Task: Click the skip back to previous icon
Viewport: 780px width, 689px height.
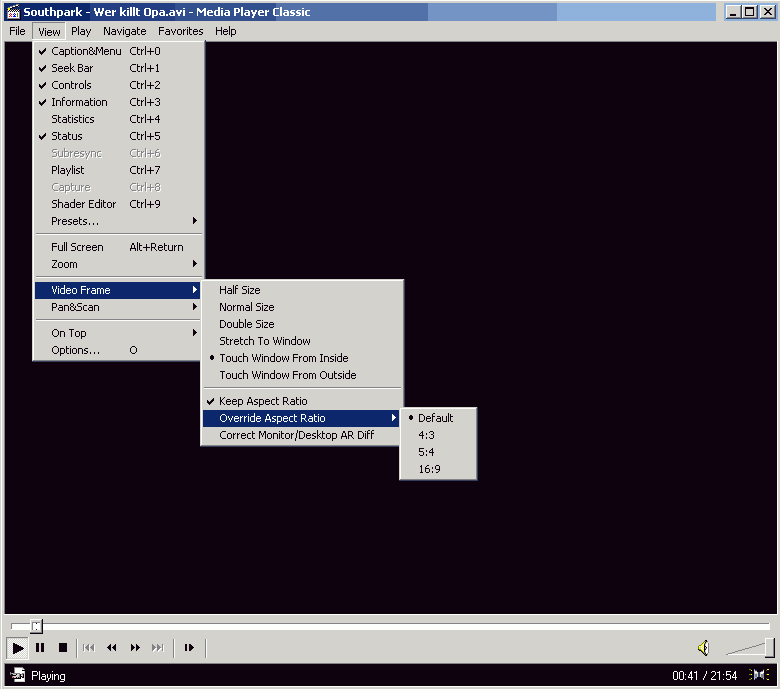Action: click(89, 648)
